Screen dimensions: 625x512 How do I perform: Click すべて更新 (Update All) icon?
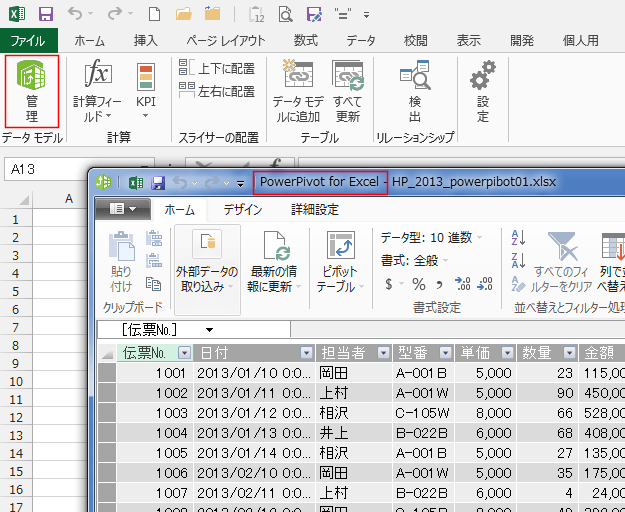(x=347, y=90)
